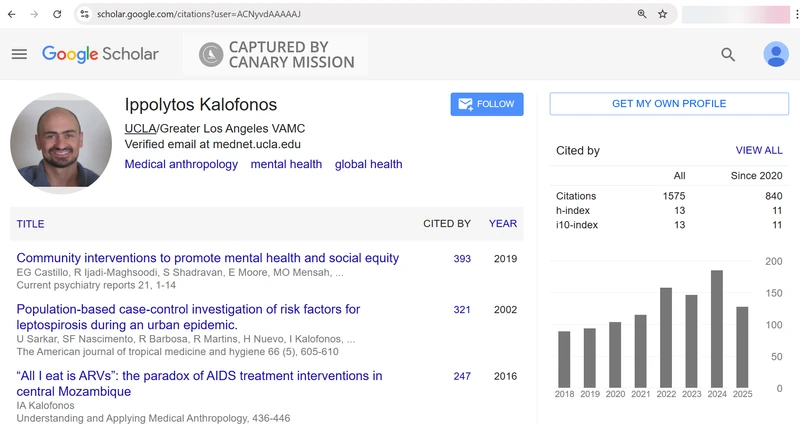
Task: Click the 'Cited by' panel heading
Action: tap(578, 151)
